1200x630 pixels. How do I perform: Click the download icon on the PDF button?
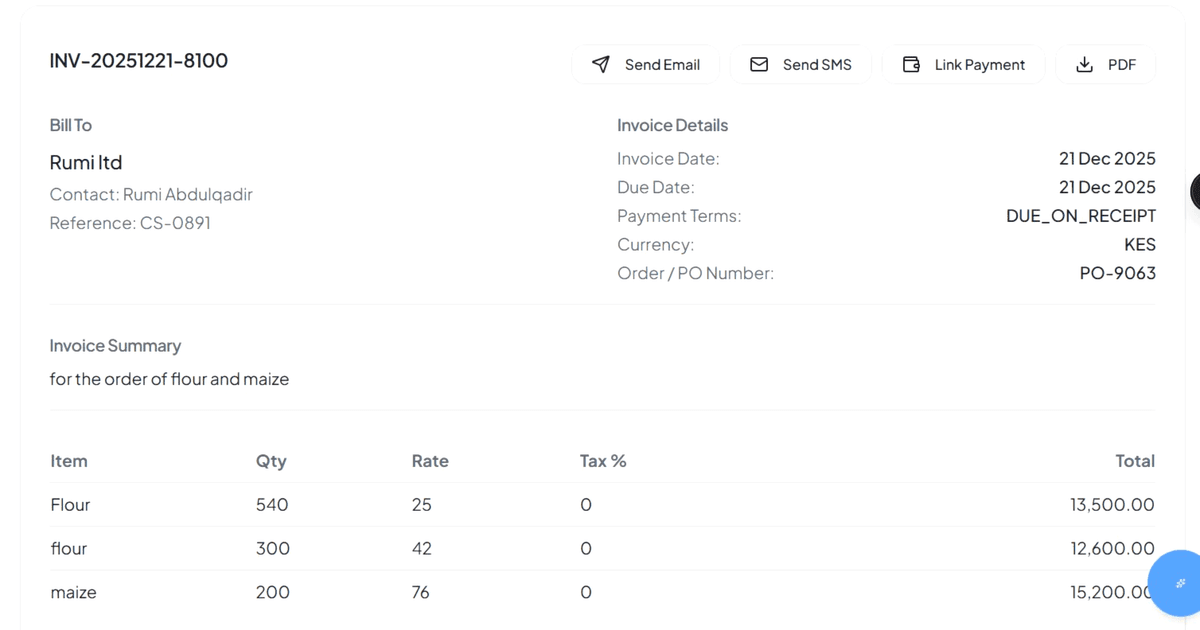1085,64
